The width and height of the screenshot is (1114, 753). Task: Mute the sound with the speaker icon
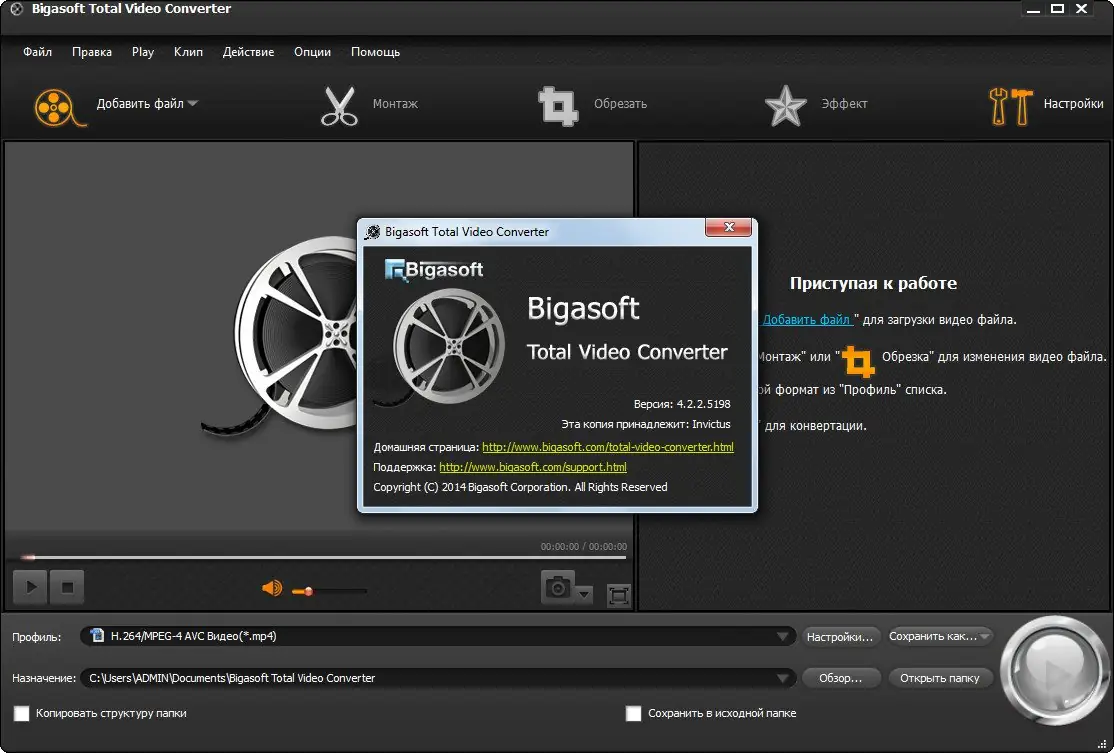(272, 588)
